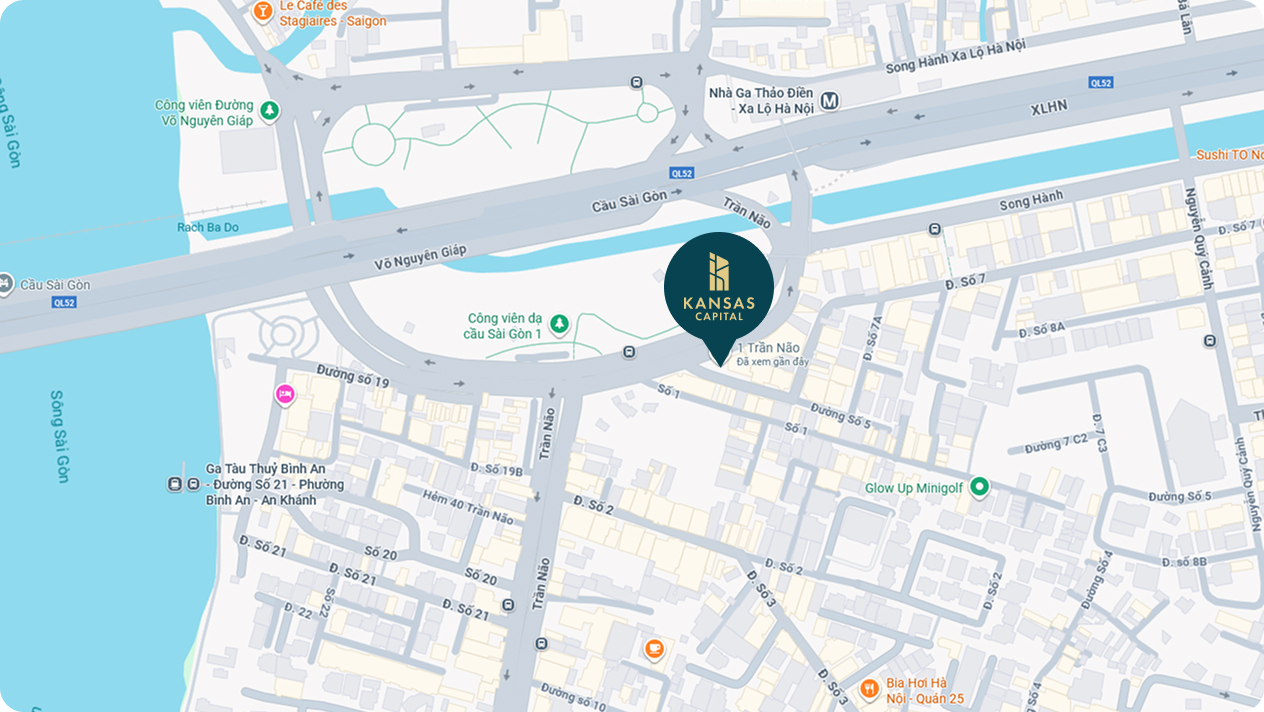
Task: Click the Bia Hơi Hà Nội restaurant icon
Action: 869,689
